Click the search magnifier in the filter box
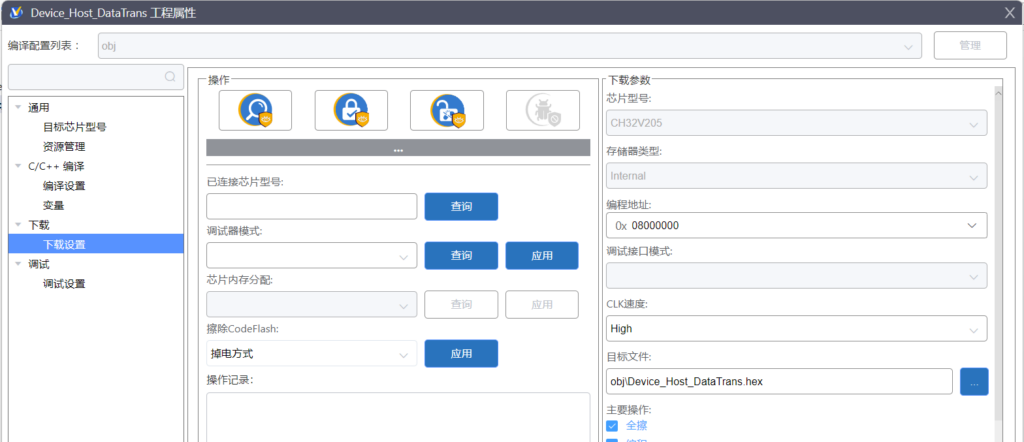This screenshot has width=1024, height=442. pos(170,77)
